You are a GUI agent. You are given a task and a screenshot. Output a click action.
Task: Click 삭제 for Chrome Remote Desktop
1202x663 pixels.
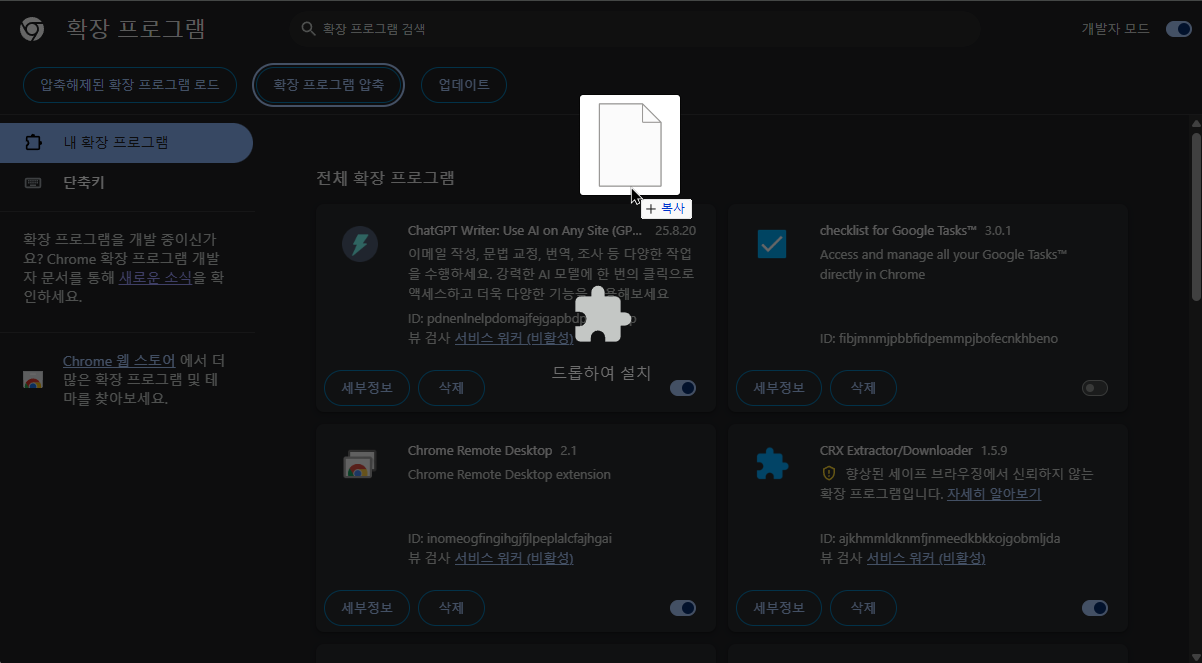point(451,608)
